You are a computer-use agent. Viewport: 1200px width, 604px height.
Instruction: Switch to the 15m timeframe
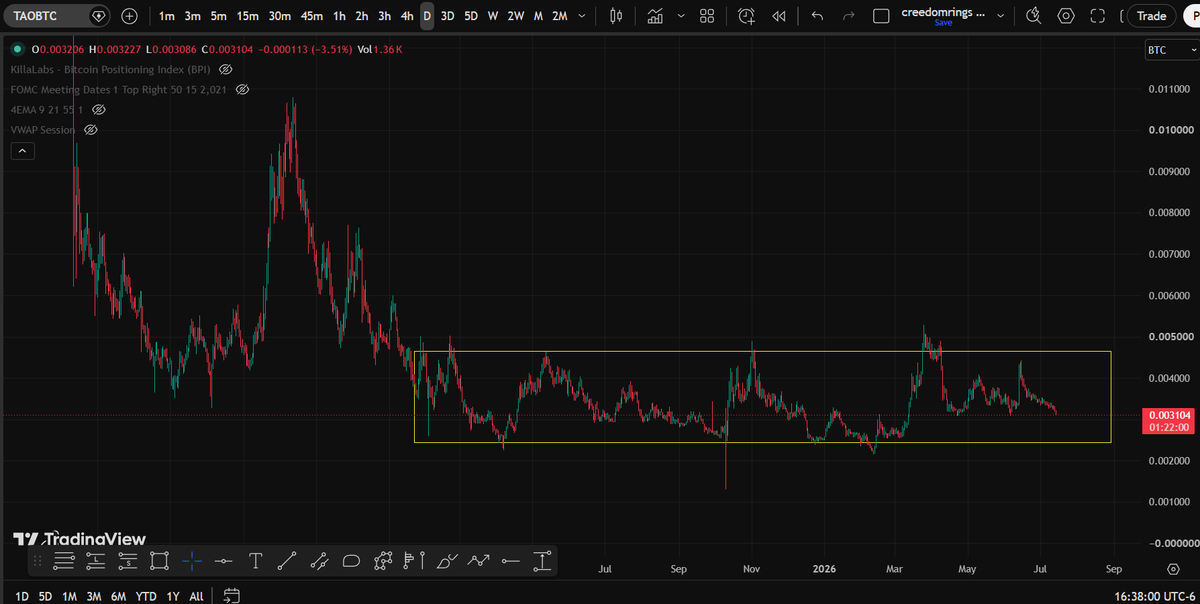click(248, 16)
